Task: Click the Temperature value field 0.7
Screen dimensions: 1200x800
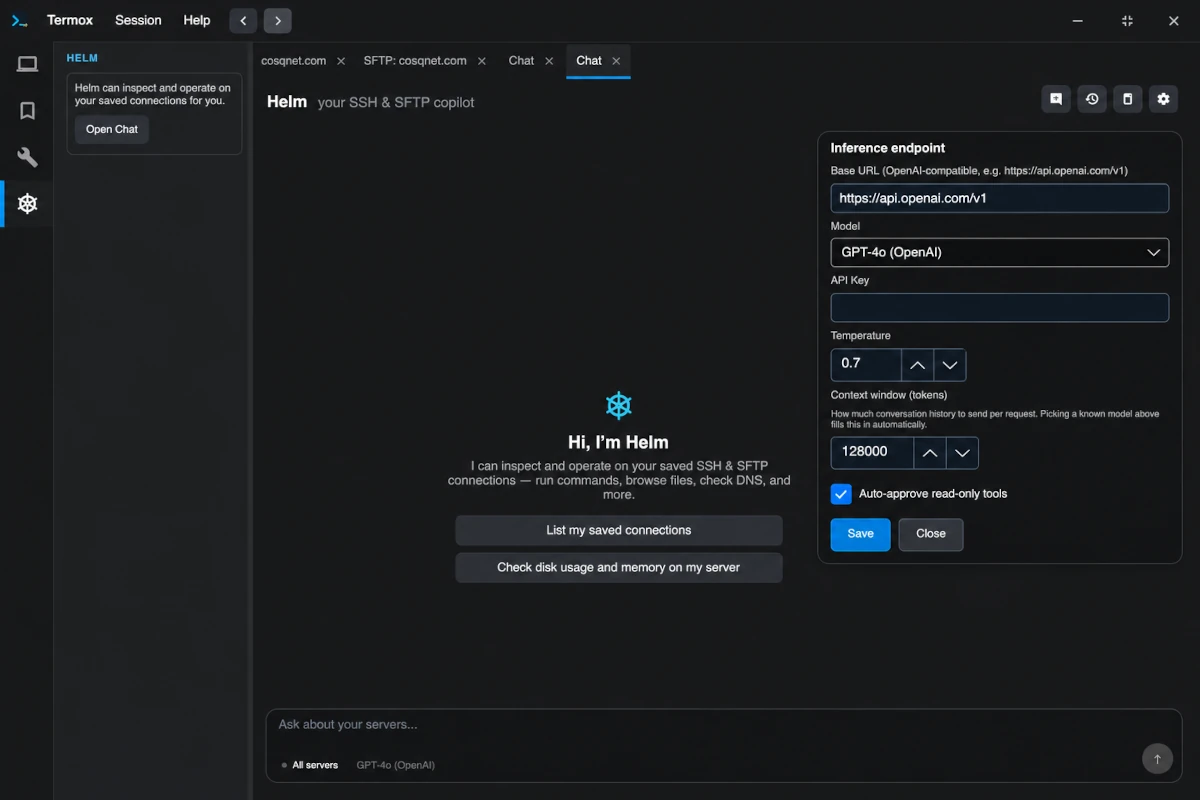Action: (x=866, y=365)
